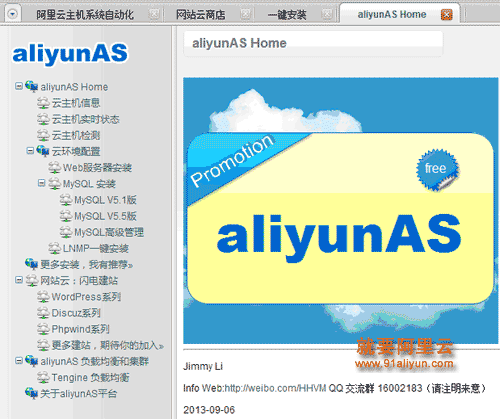
Task: Open Discuz系列 in the tree
Action: (x=76, y=313)
